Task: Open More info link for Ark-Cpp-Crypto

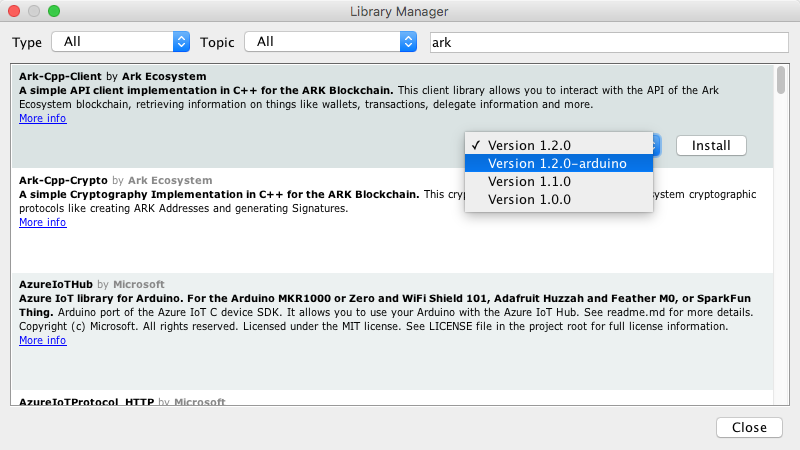Action: (x=42, y=222)
